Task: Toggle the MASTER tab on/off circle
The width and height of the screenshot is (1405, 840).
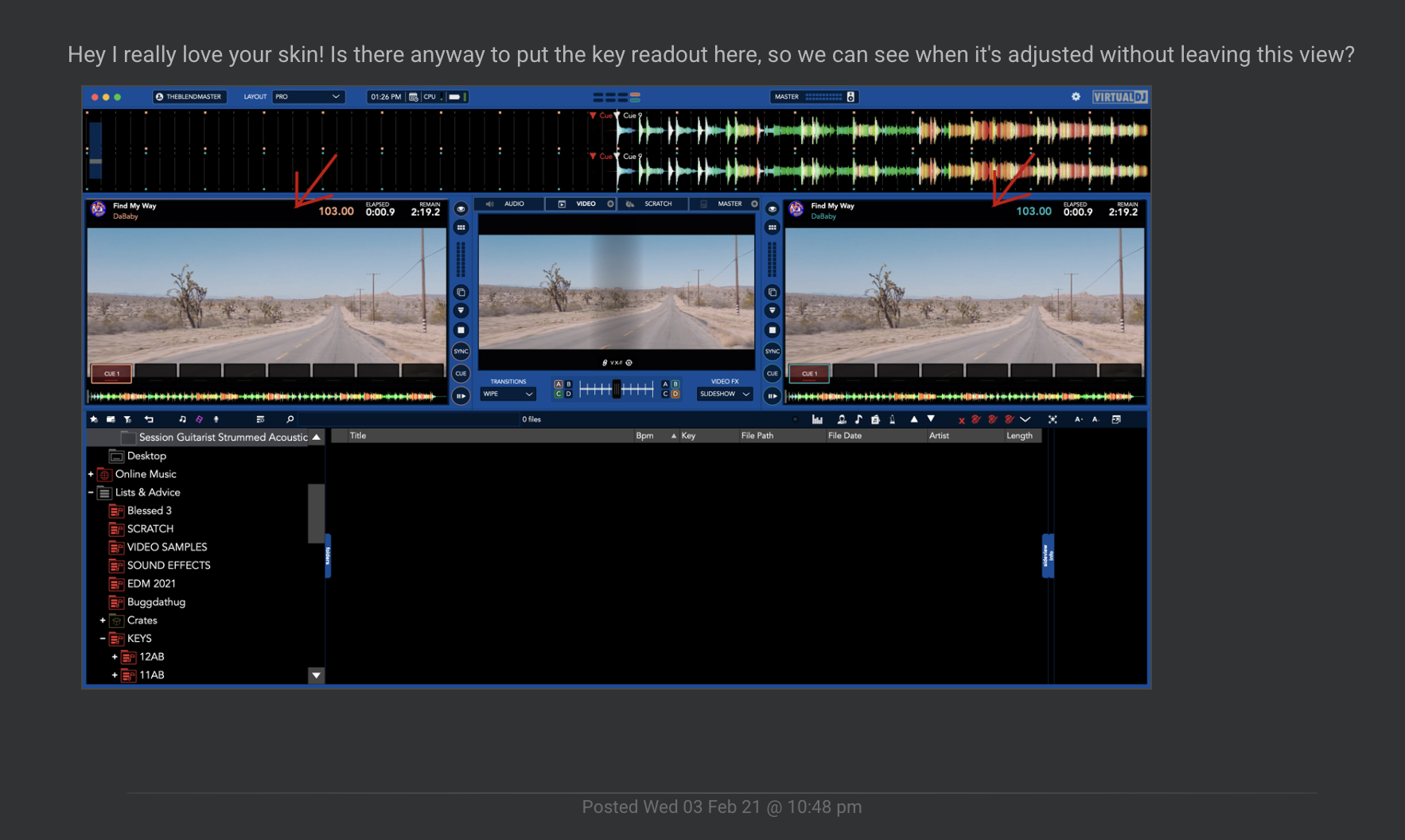Action: [x=754, y=204]
